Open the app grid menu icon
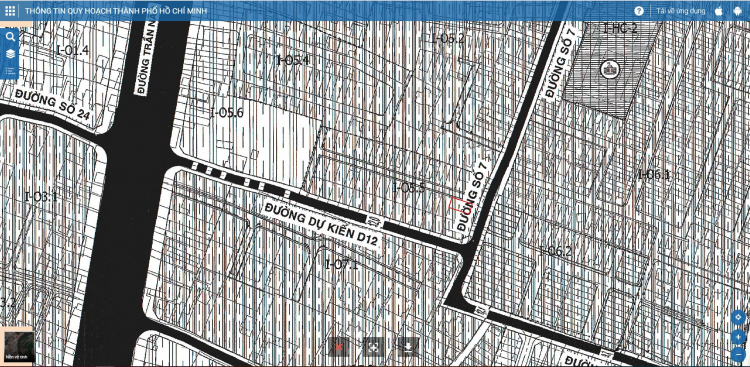Screen dimensions: 750x367 coord(10,11)
